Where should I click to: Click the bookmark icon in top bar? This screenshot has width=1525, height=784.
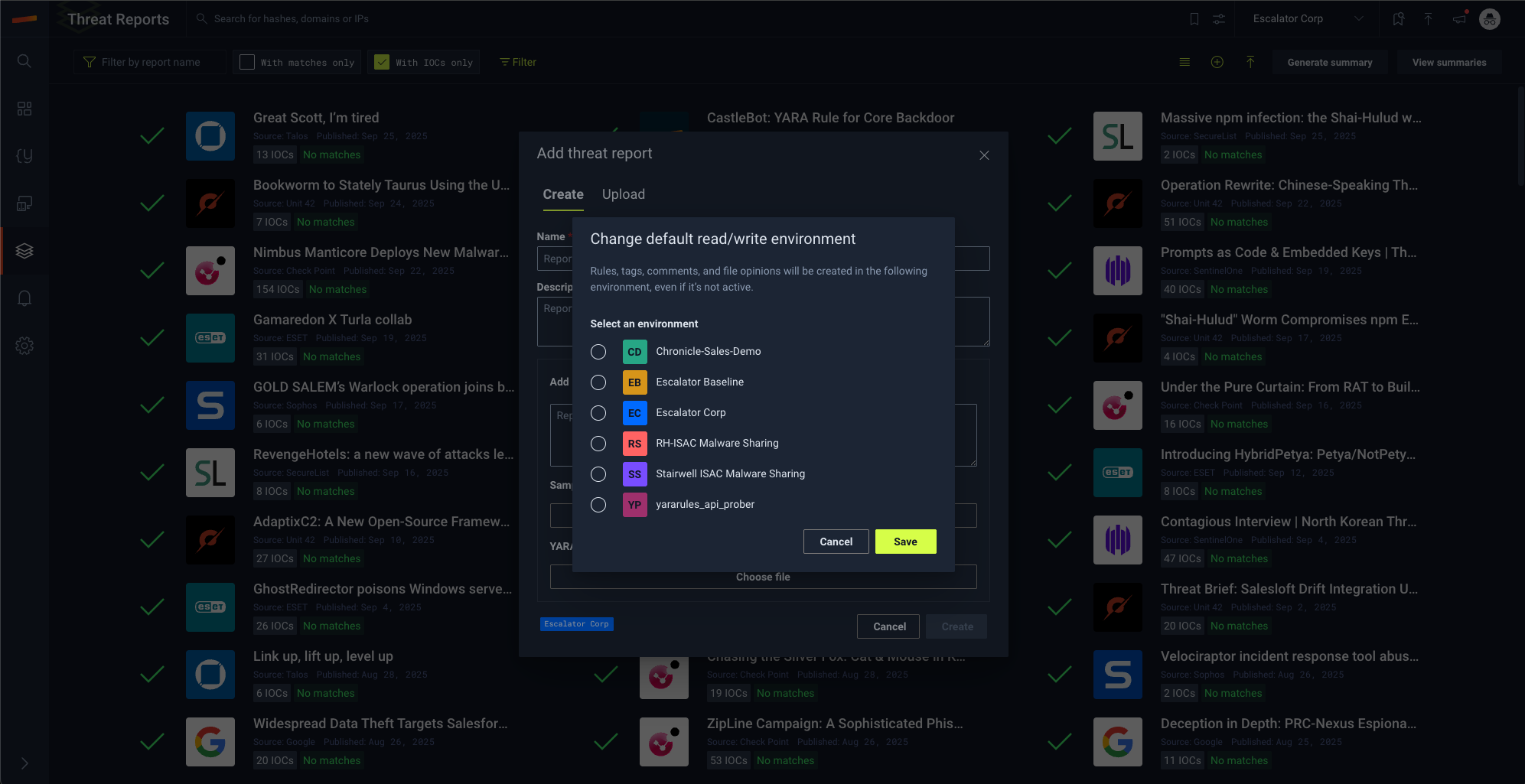click(x=1194, y=18)
